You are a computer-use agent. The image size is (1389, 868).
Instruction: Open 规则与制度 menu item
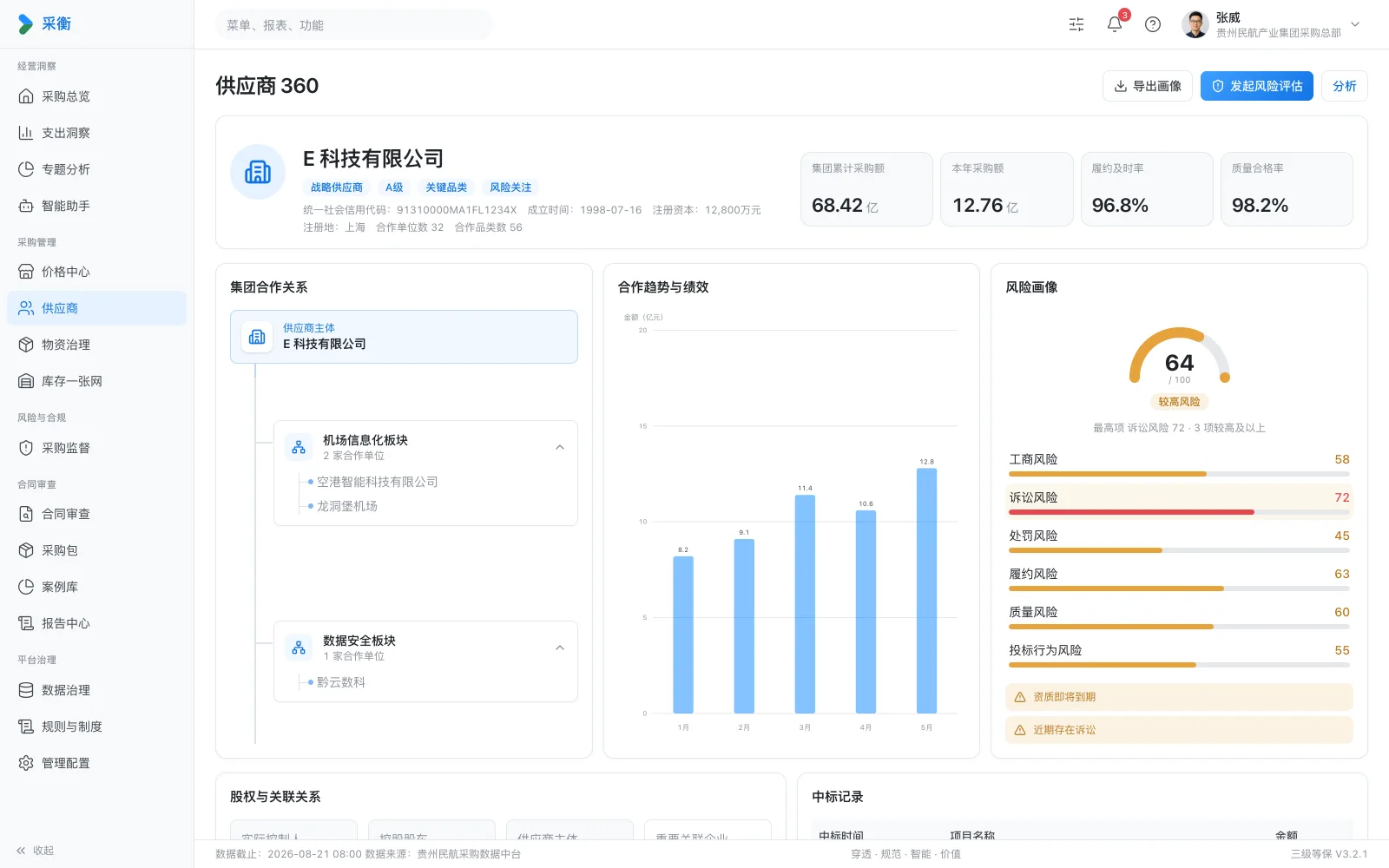tap(97, 727)
